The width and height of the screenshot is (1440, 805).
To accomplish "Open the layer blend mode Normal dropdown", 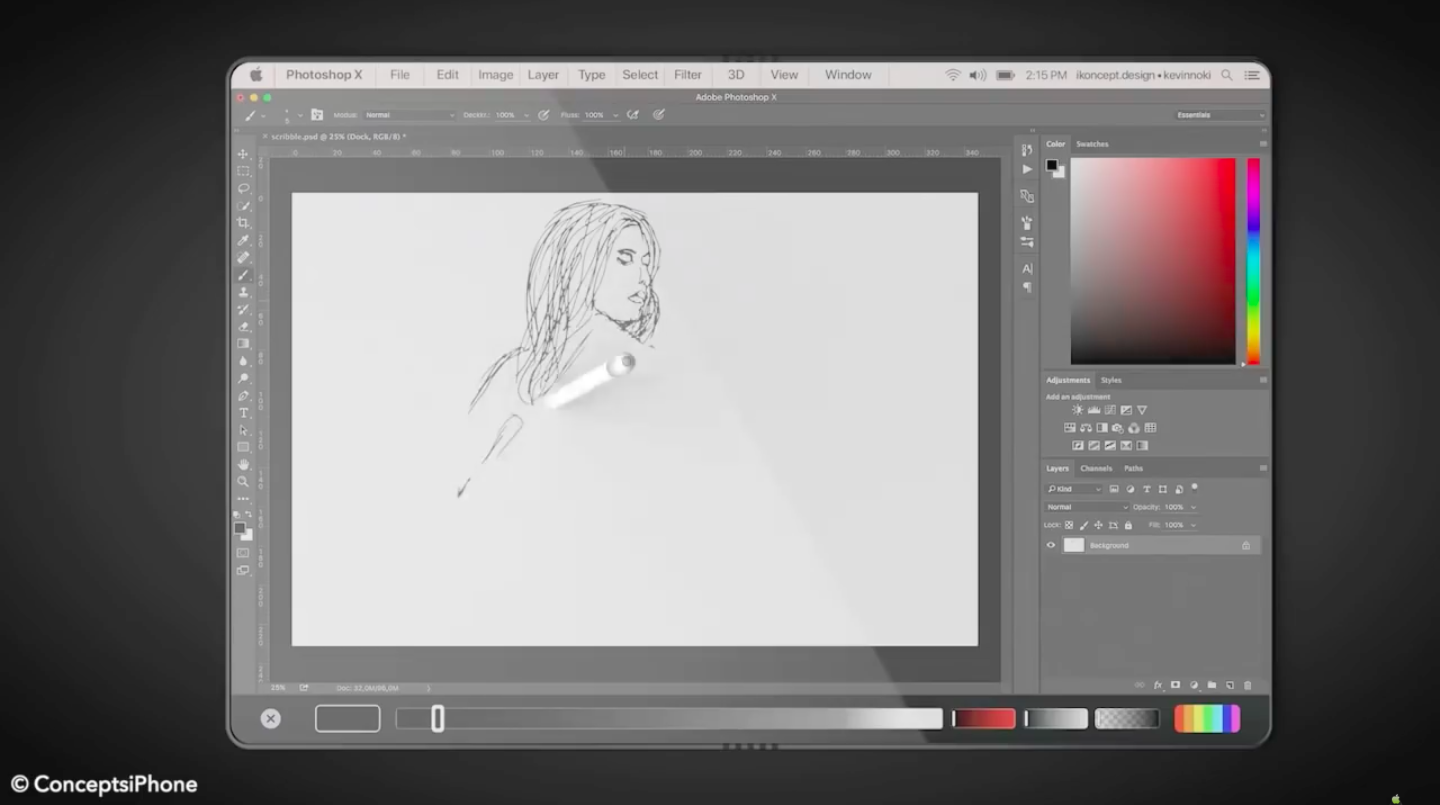I will [x=1087, y=507].
